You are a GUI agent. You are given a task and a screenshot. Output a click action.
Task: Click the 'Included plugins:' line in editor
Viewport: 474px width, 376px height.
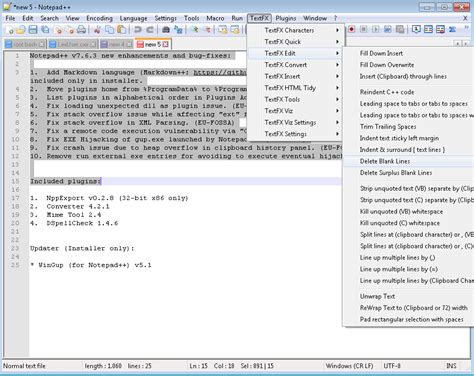[x=65, y=181]
